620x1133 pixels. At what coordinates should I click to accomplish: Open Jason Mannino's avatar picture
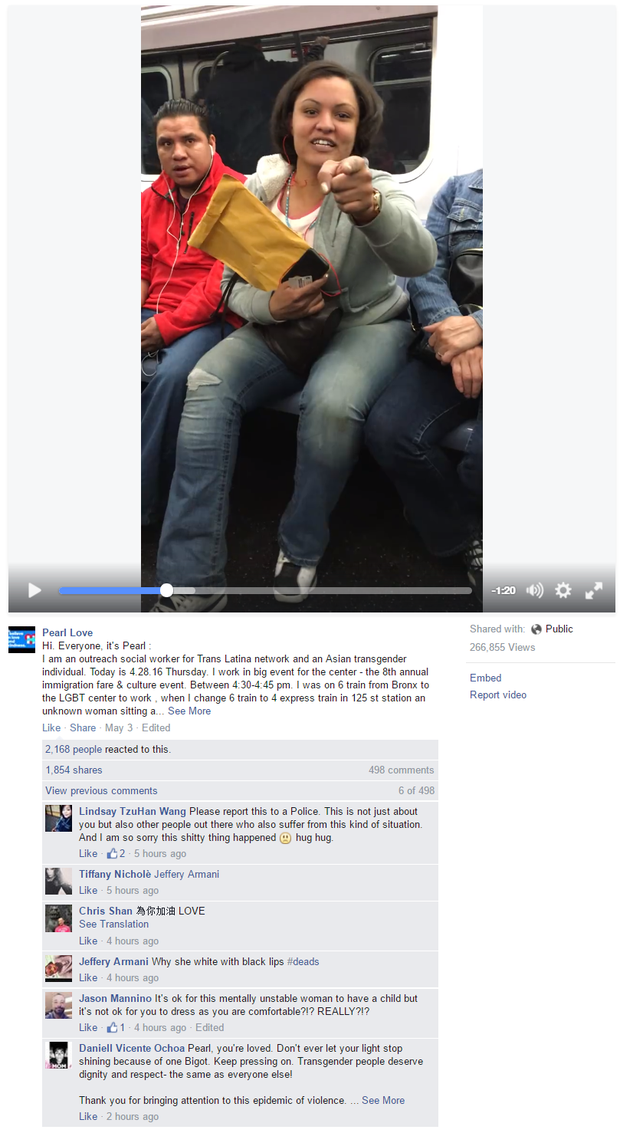[59, 1005]
